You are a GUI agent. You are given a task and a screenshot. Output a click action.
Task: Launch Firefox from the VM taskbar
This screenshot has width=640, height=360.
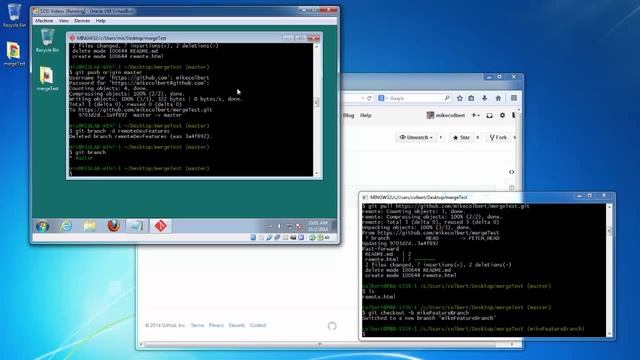(x=113, y=226)
